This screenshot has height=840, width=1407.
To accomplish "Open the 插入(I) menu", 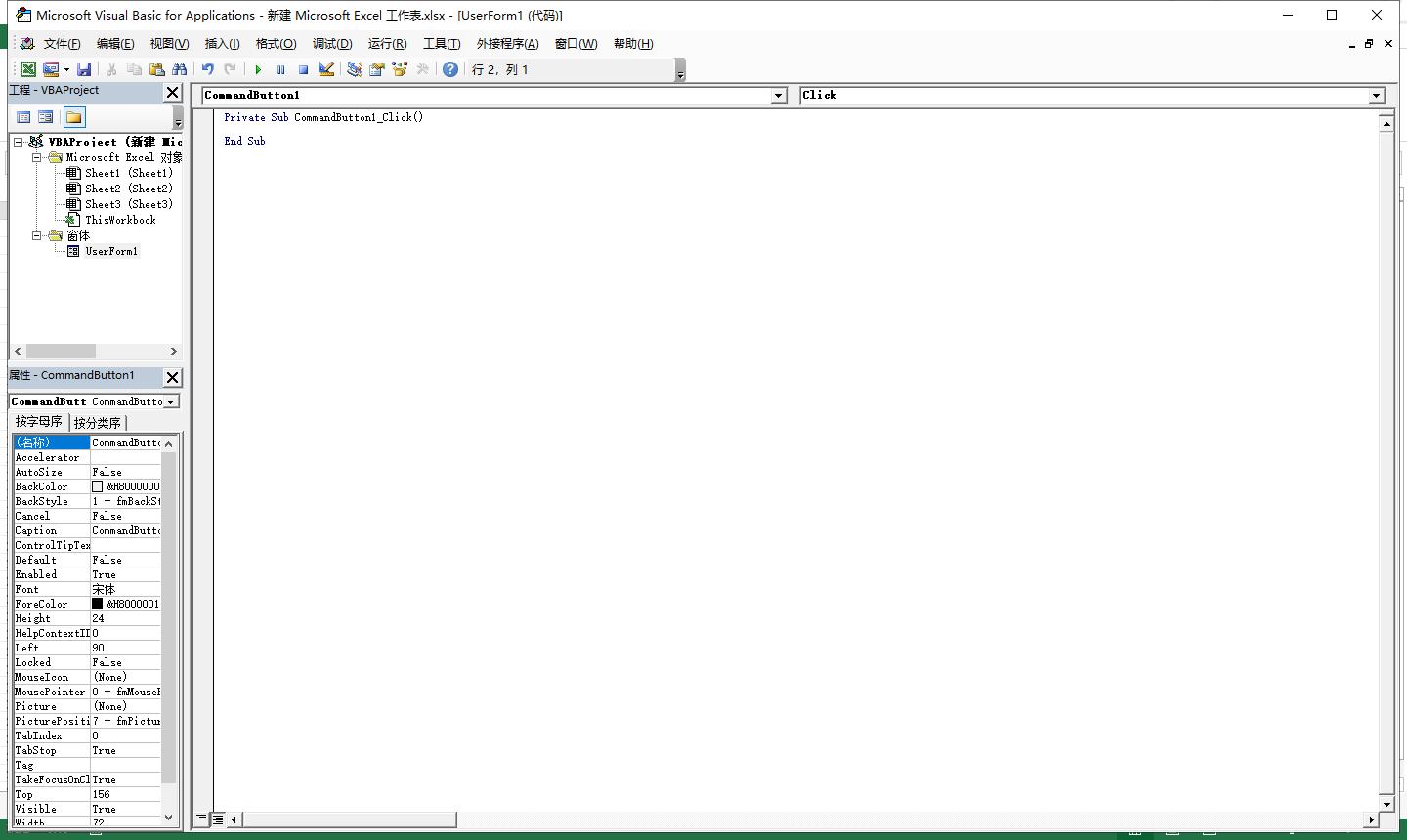I will tap(222, 44).
